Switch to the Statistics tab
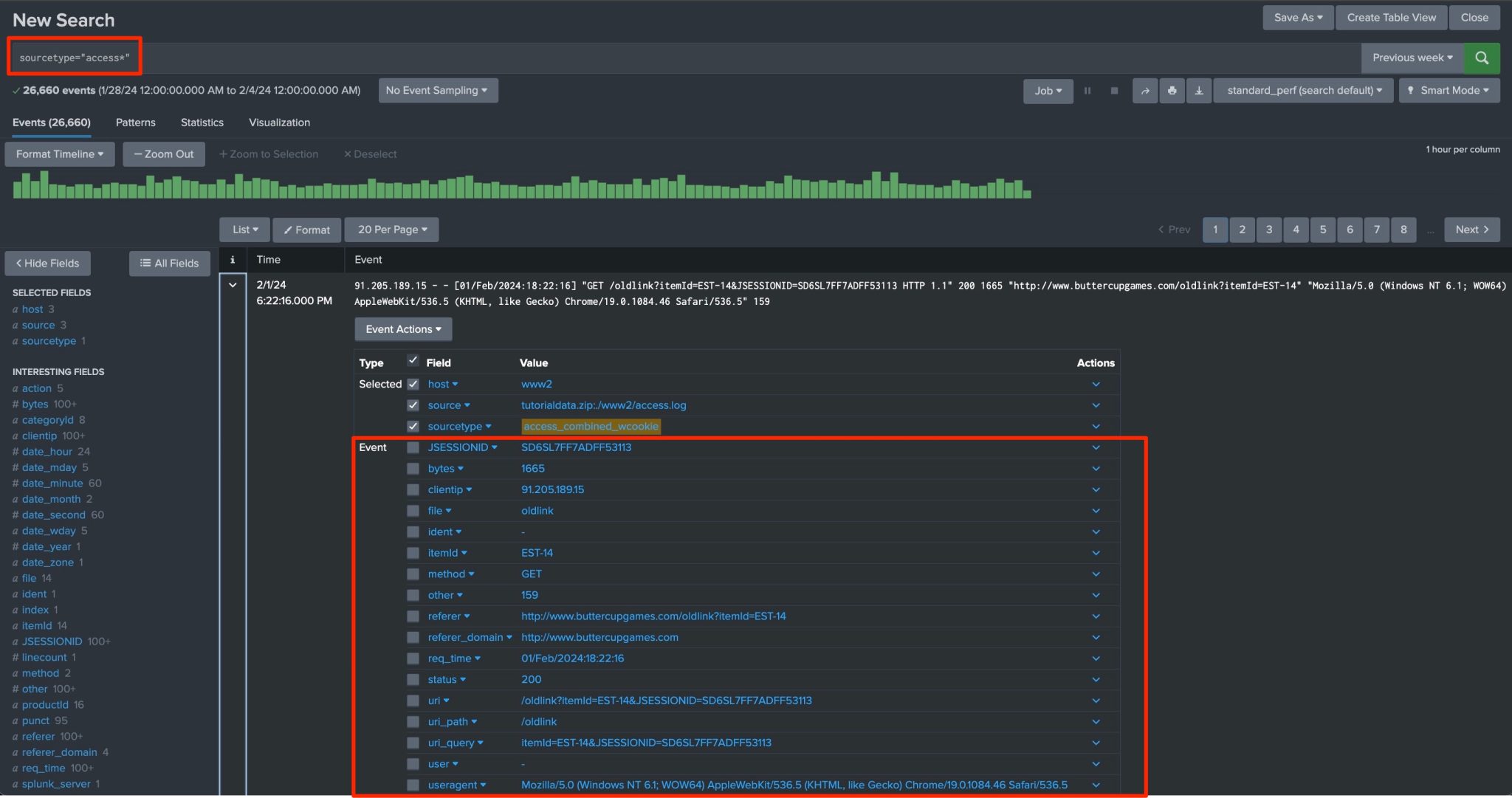 point(202,123)
